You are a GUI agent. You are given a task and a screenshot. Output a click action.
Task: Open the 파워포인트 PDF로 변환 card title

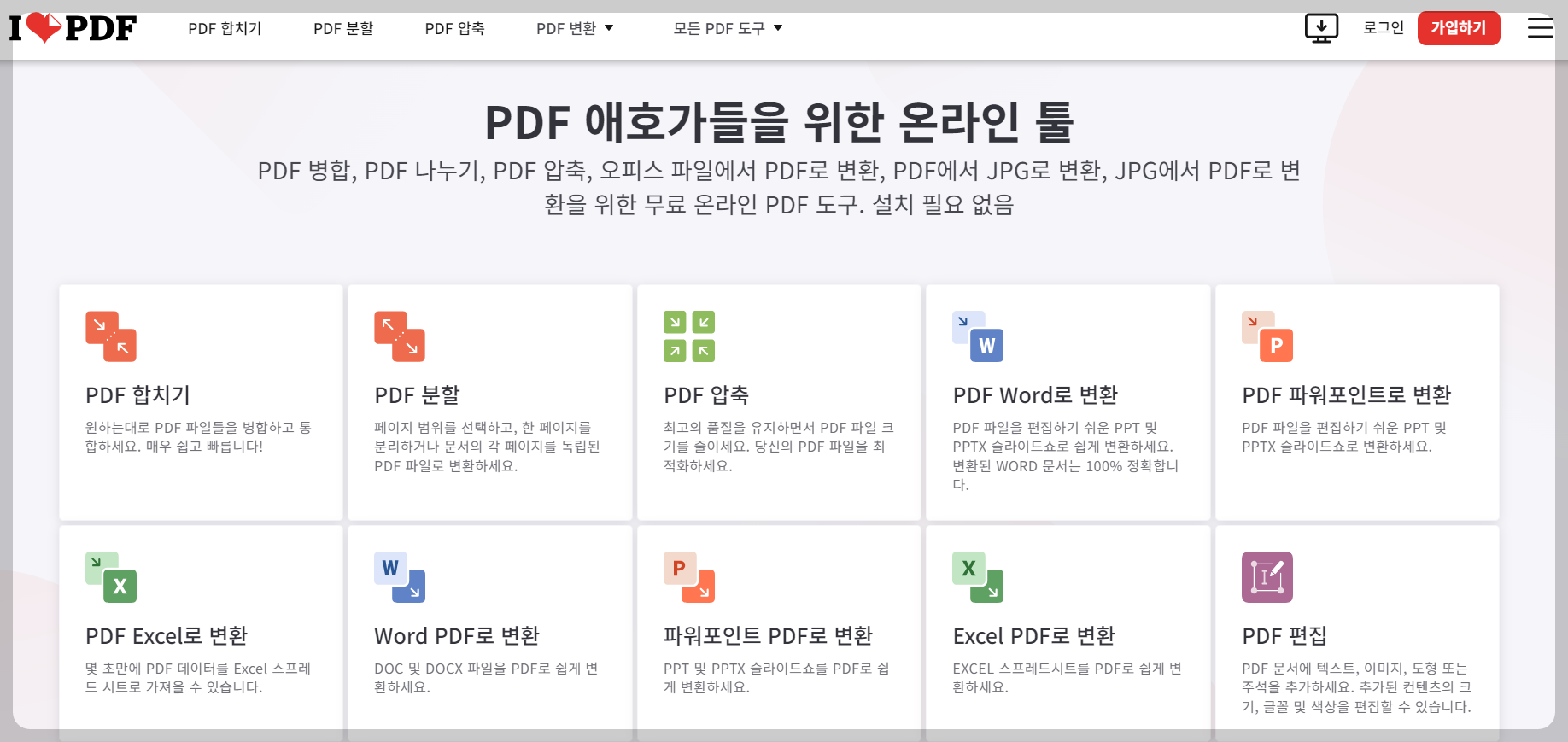(769, 636)
